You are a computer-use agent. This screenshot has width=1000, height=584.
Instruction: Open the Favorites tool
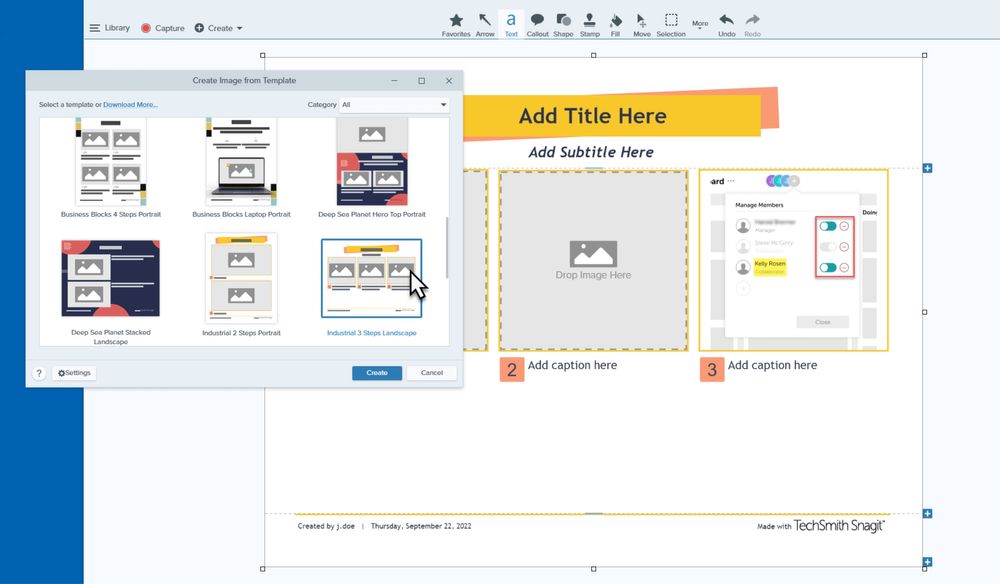pos(456,25)
